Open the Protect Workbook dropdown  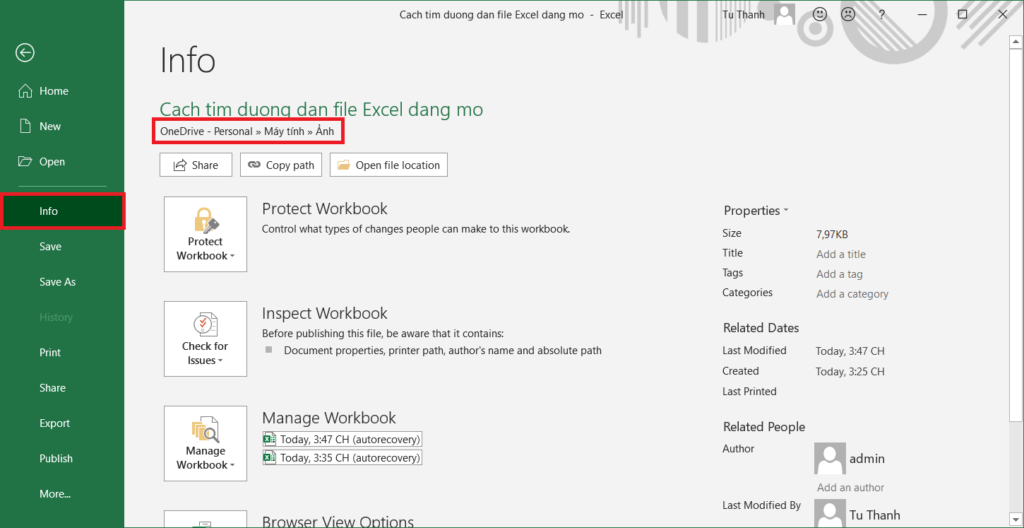click(205, 234)
